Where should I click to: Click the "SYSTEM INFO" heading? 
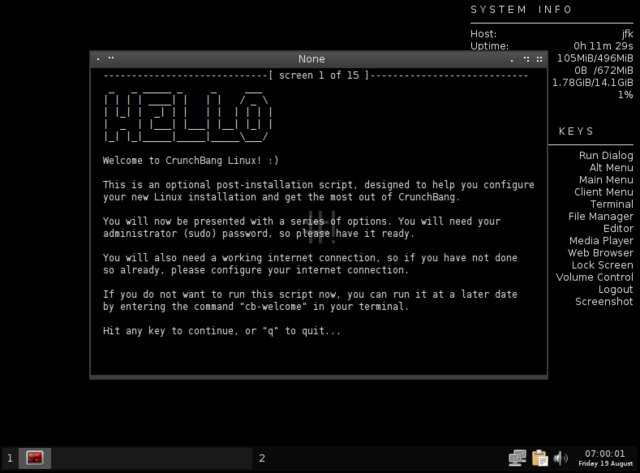[521, 9]
